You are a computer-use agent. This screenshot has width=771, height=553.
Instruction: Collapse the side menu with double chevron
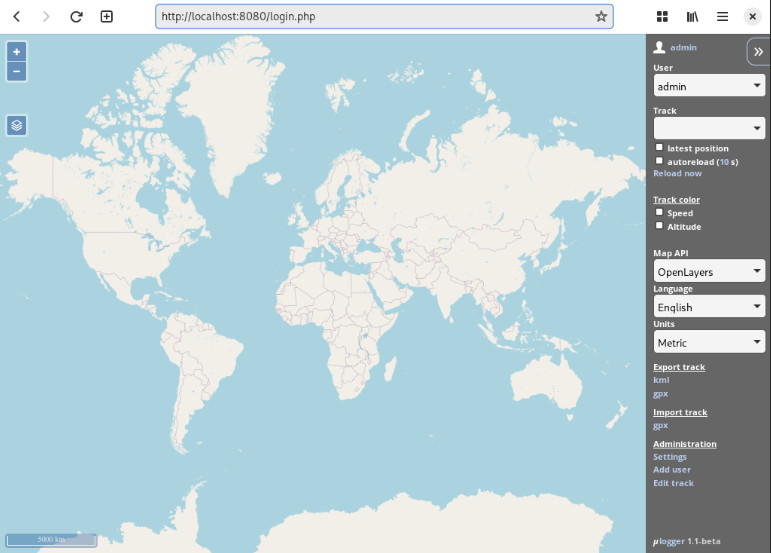[x=758, y=52]
